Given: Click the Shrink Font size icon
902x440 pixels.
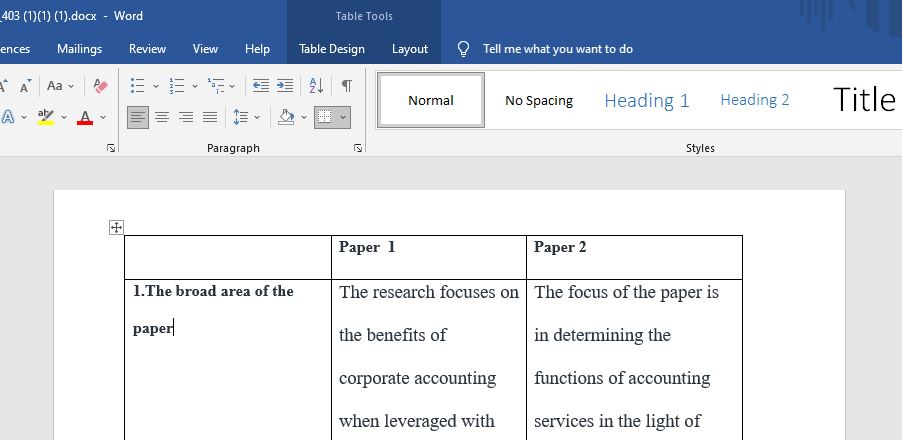Looking at the screenshot, I should [25, 86].
